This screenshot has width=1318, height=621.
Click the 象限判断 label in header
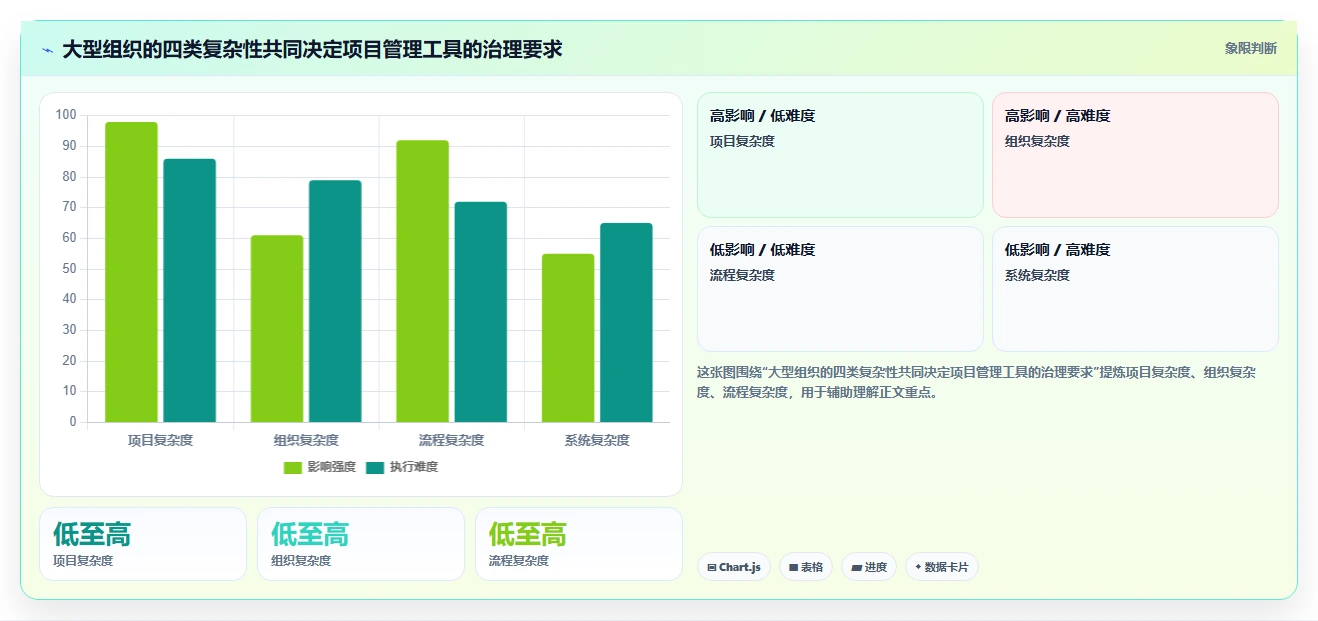1251,48
